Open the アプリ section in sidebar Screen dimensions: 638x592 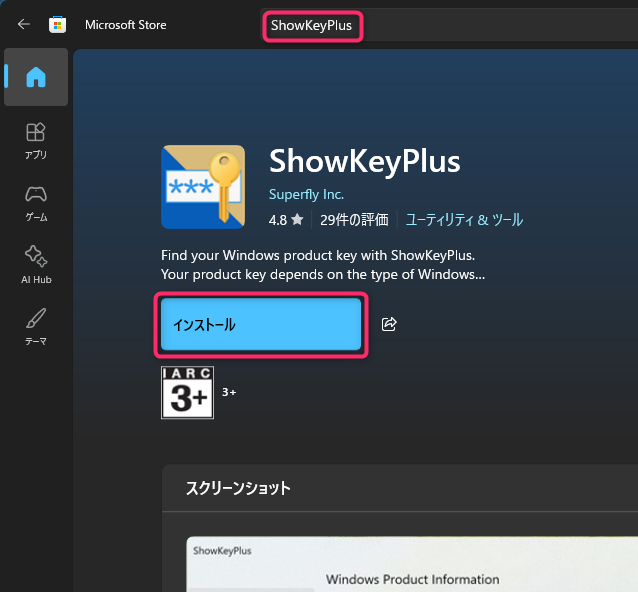click(36, 141)
